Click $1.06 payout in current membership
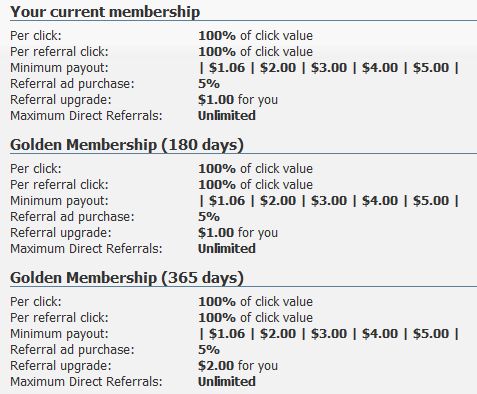 click(227, 68)
